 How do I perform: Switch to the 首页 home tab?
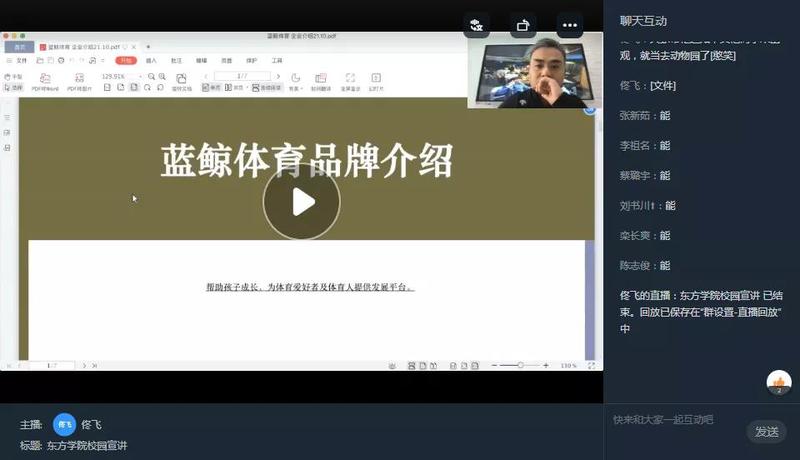19,47
